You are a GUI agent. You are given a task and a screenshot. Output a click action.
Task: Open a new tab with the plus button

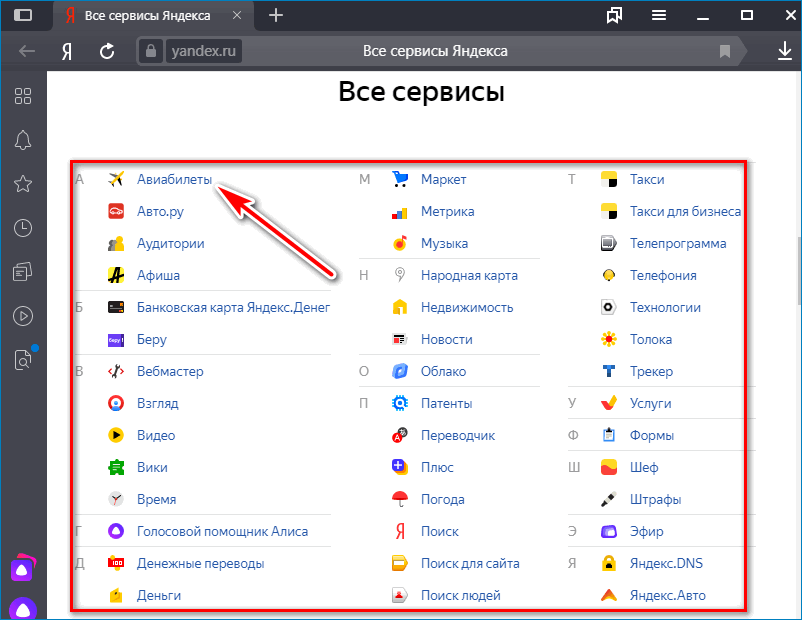point(275,15)
